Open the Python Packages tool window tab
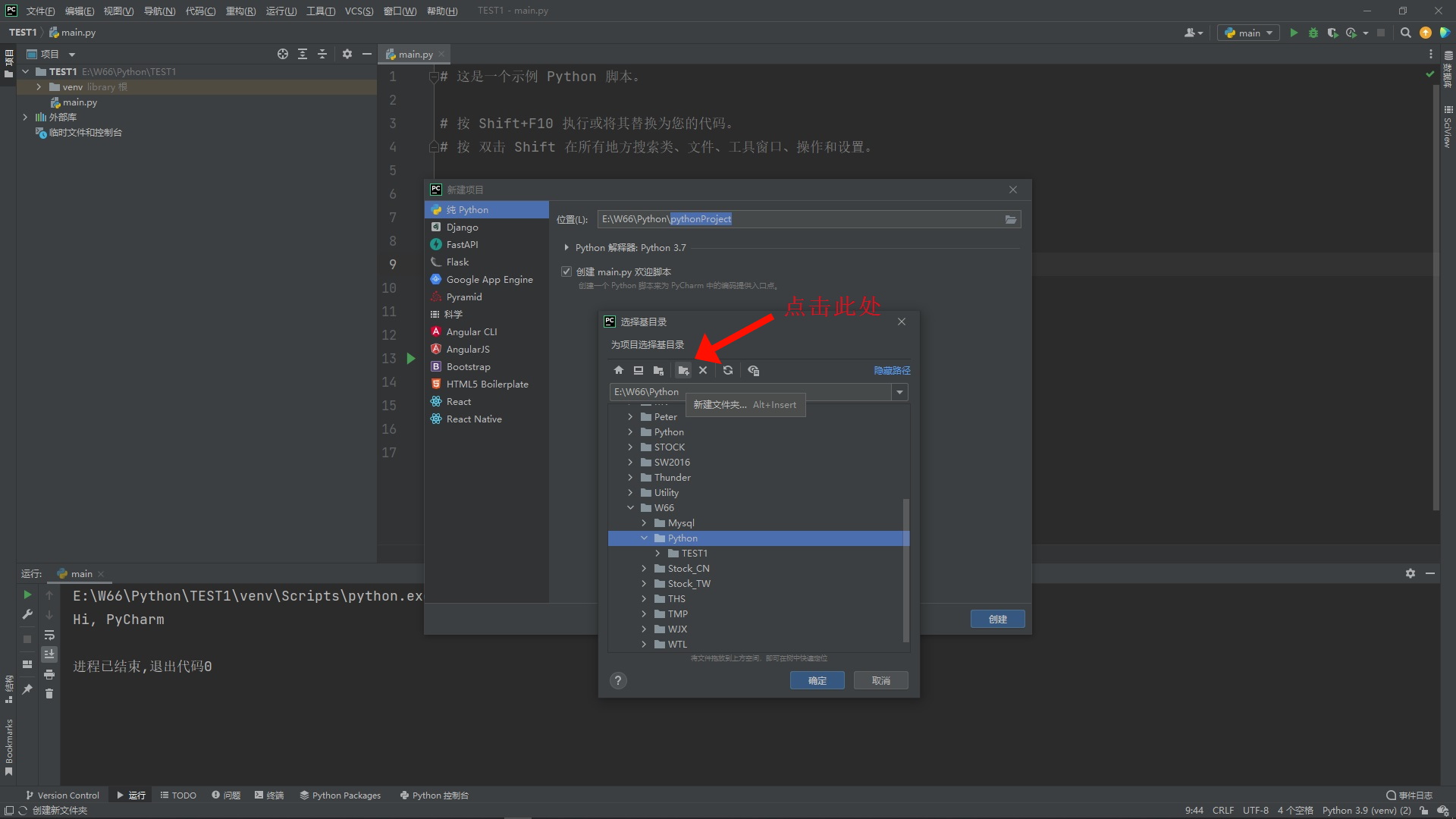1456x819 pixels. (x=340, y=795)
